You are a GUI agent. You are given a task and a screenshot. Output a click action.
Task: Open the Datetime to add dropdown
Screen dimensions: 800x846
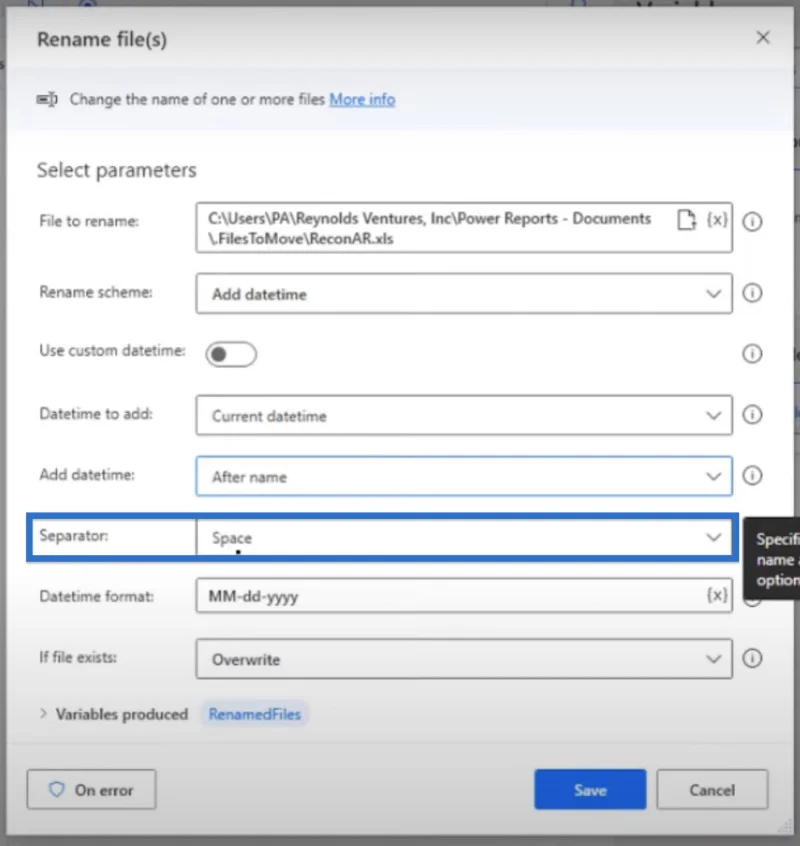[464, 415]
